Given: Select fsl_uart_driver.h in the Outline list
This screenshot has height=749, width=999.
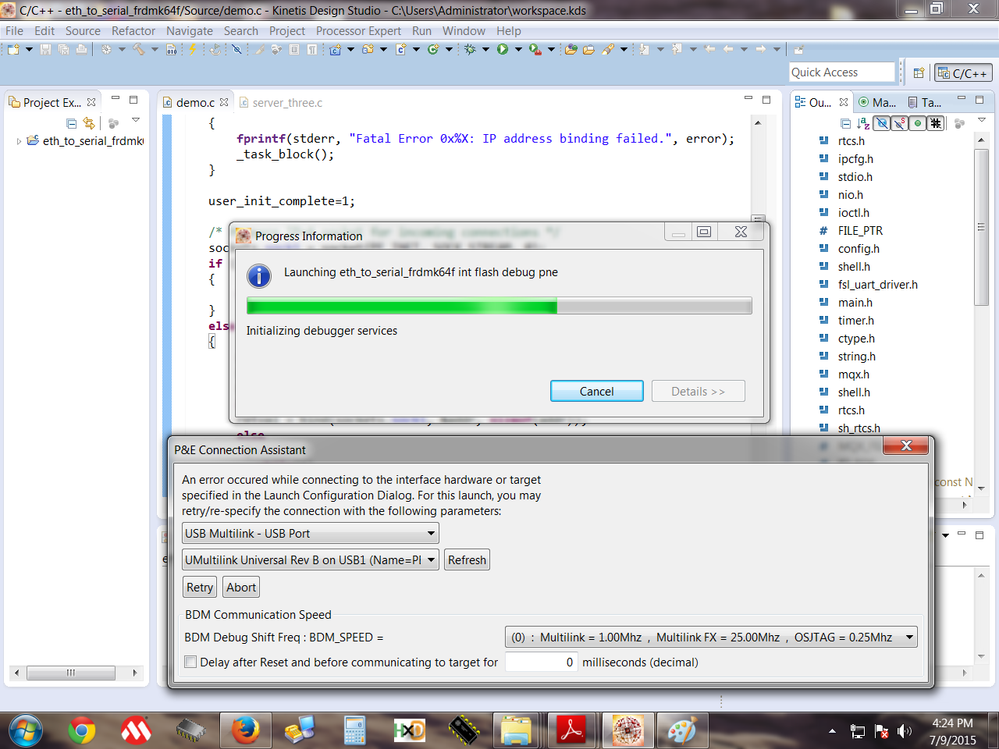Looking at the screenshot, I should point(877,285).
